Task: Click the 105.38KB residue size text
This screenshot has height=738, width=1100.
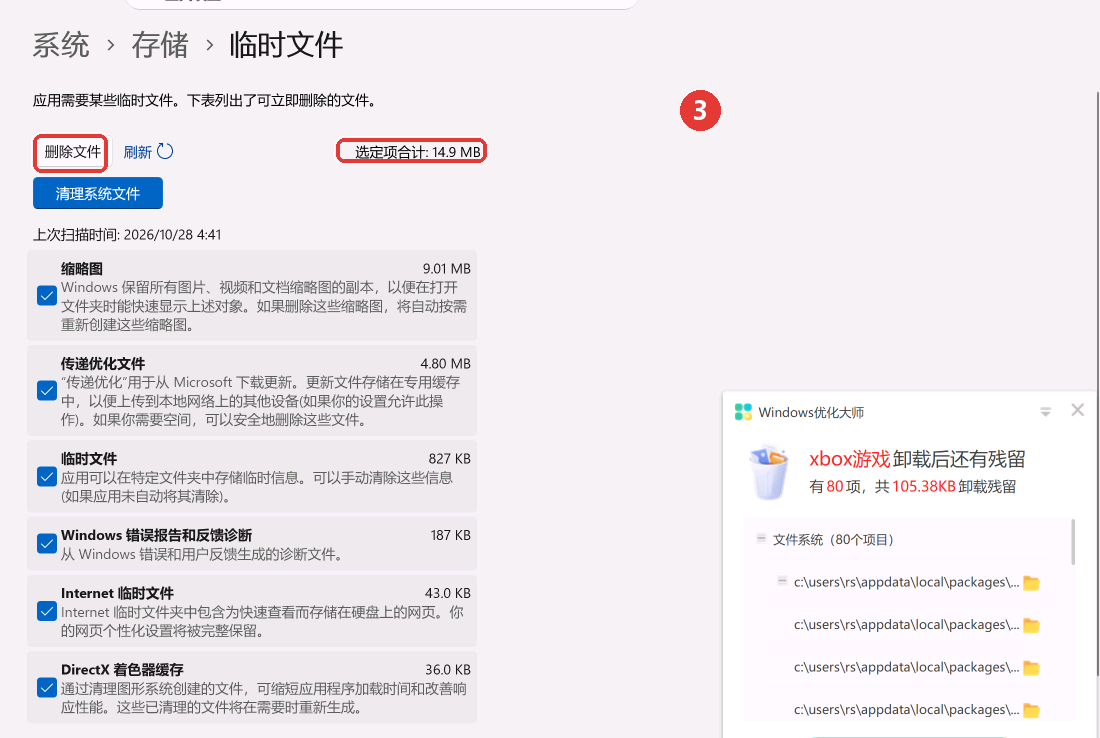Action: (924, 486)
